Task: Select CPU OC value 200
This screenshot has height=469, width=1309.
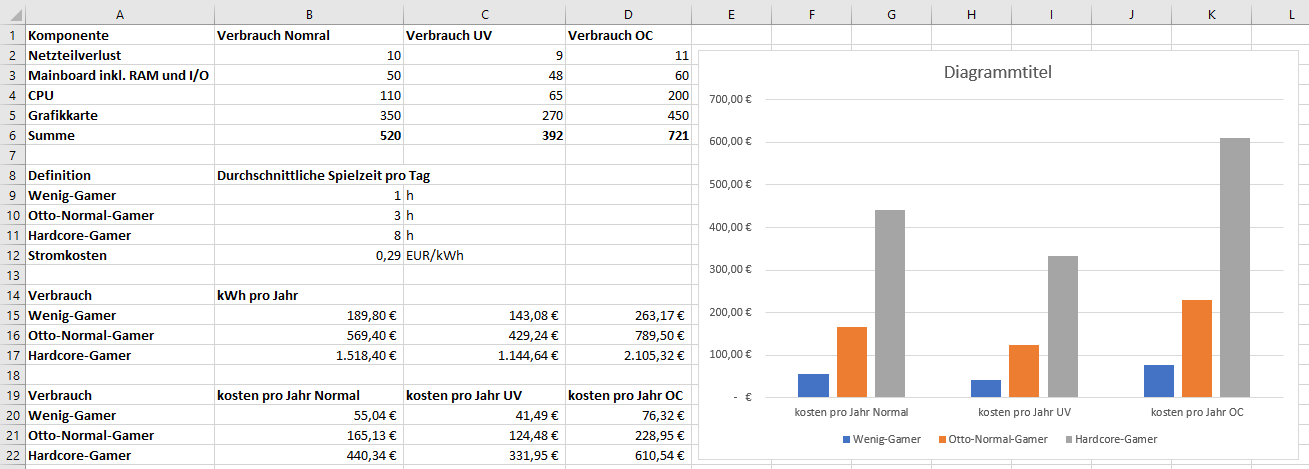Action: pos(628,95)
